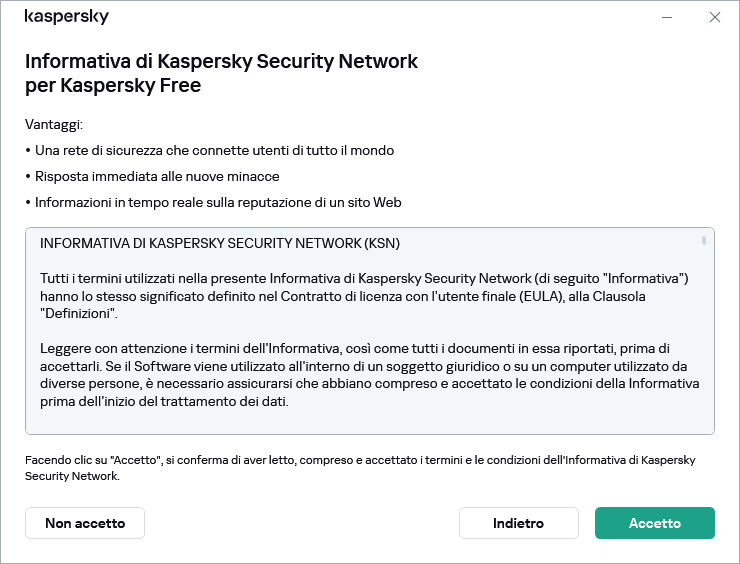The width and height of the screenshot is (740, 564).
Task: Click the scrollbar thumb in the KSN statement box
Action: coord(704,241)
